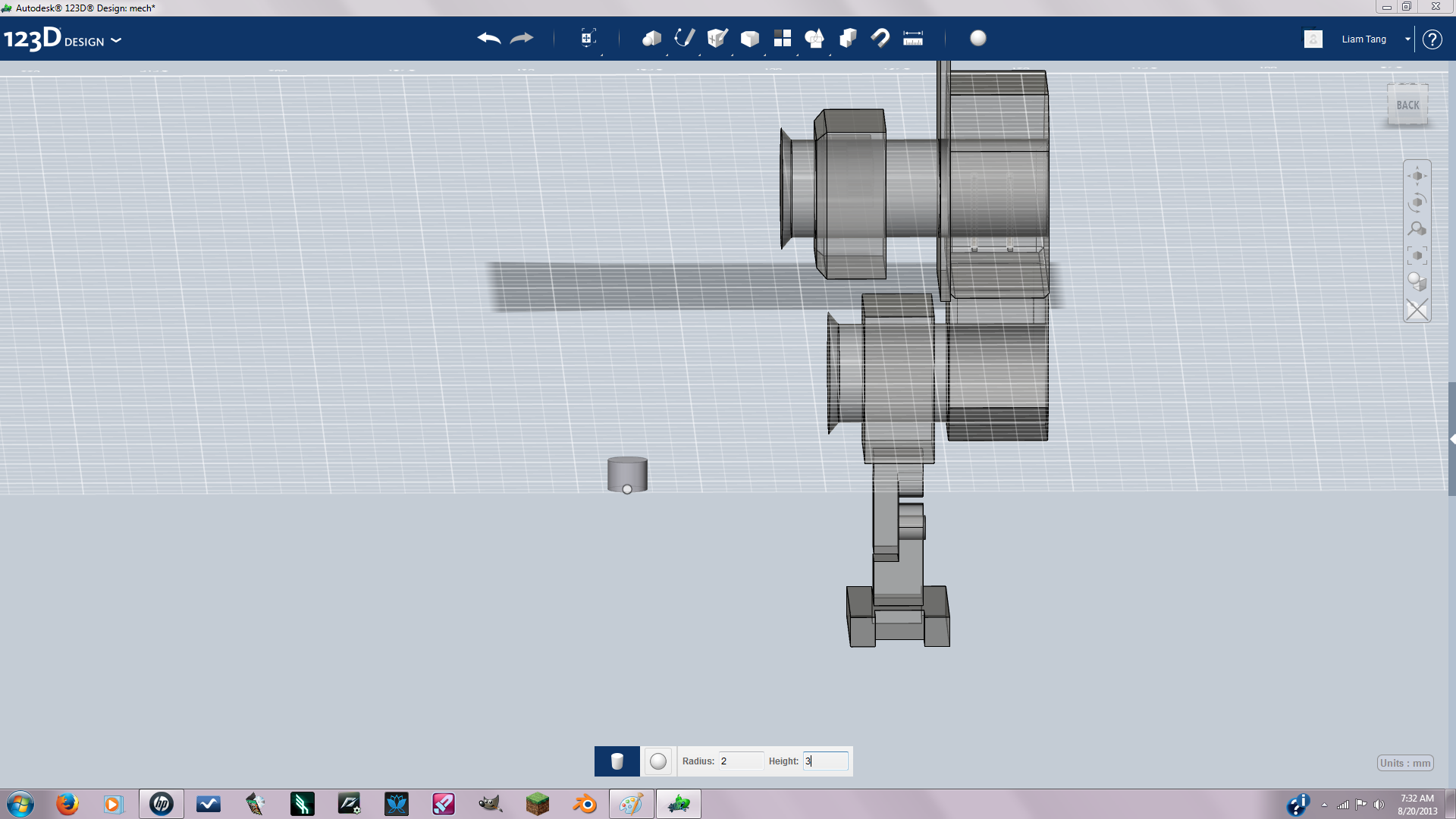Toggle the materials and outlines display

coord(1417,282)
